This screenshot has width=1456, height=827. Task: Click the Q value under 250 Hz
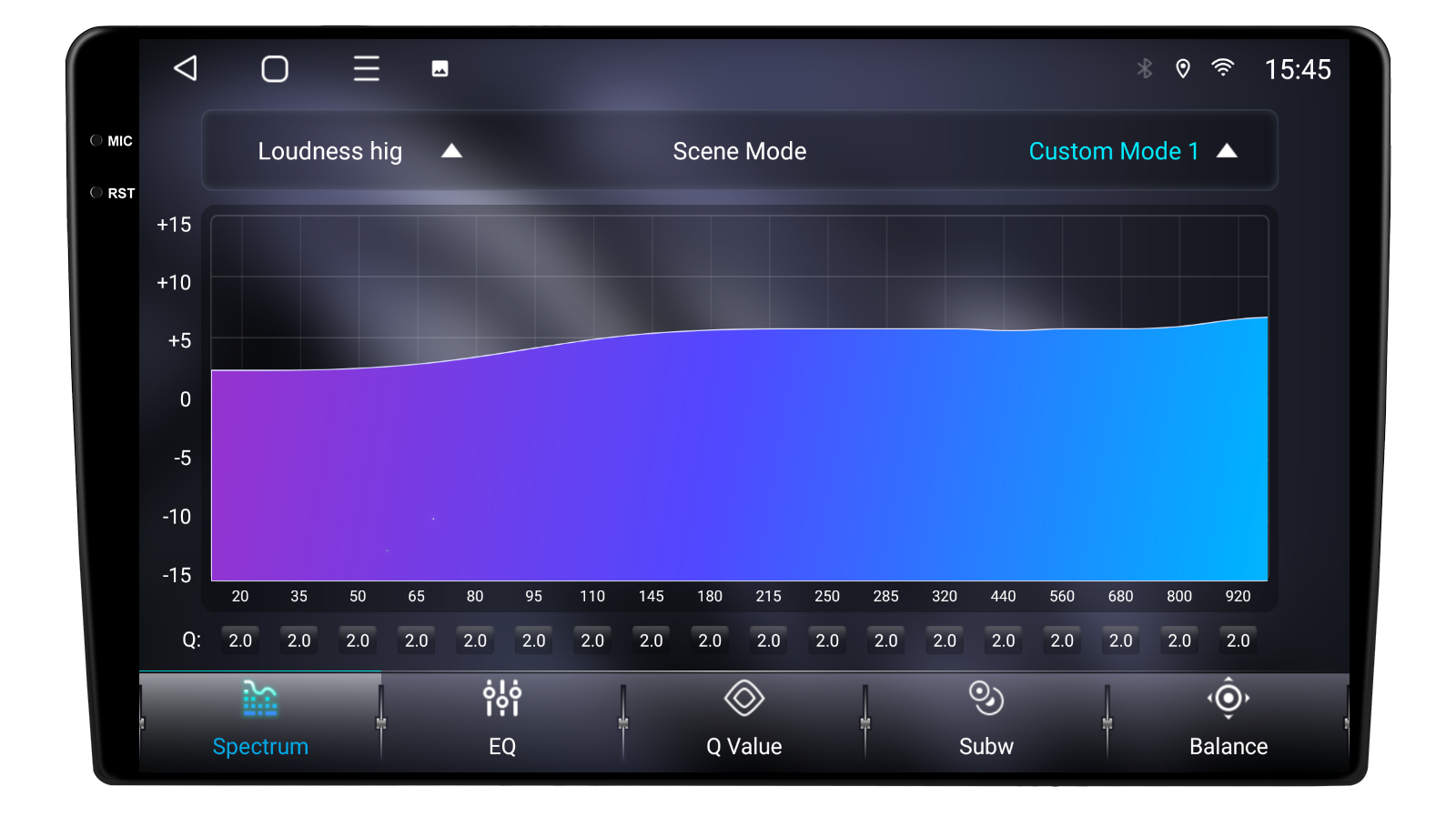[827, 640]
